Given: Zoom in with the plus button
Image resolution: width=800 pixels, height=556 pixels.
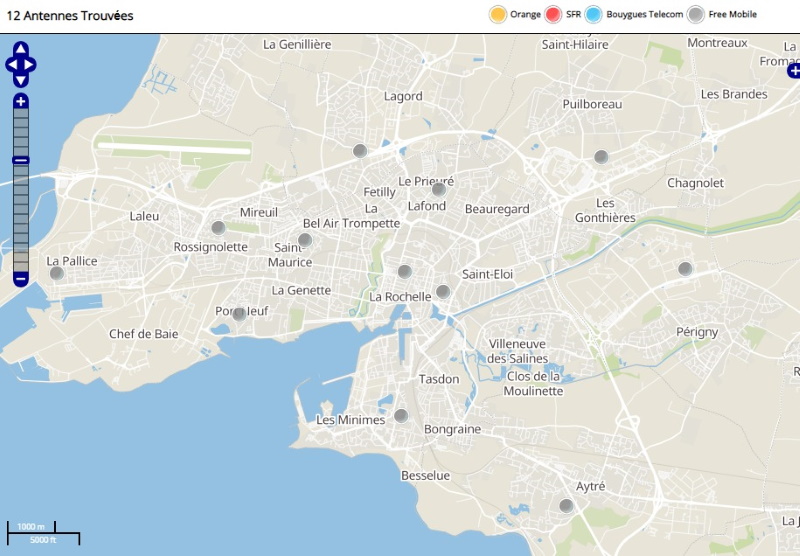Looking at the screenshot, I should (x=21, y=101).
